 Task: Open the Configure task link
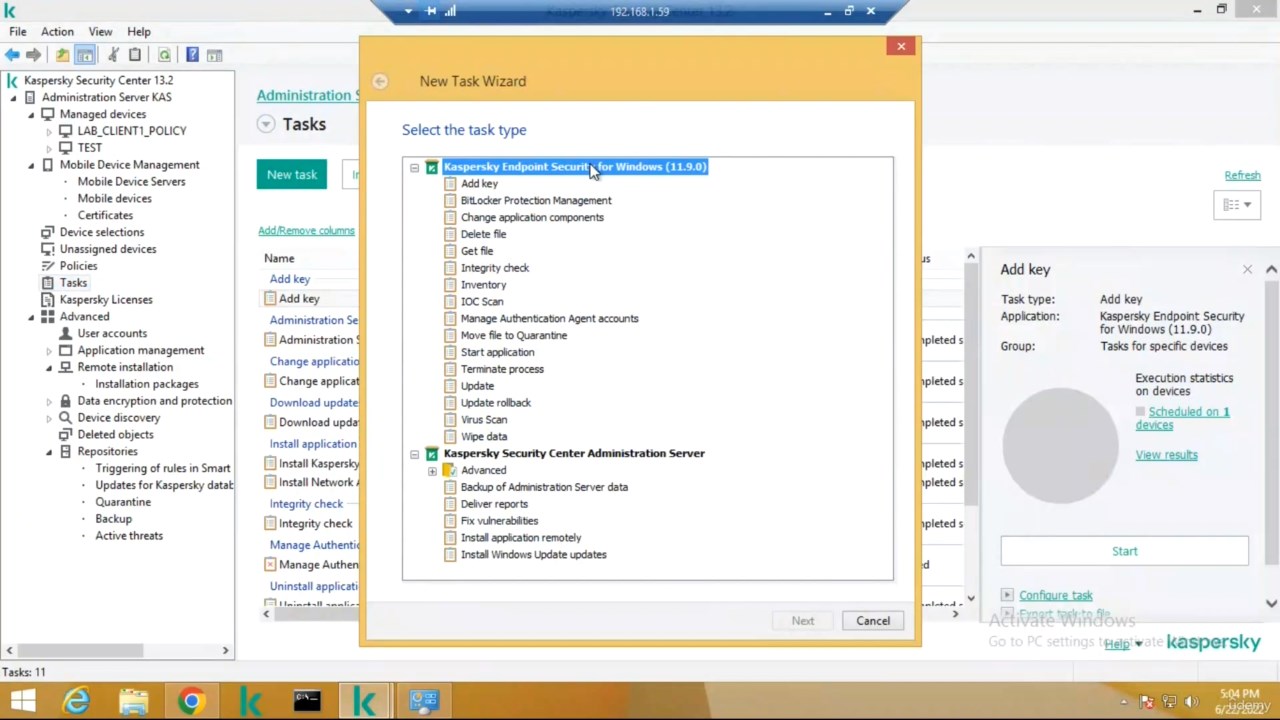(1055, 596)
